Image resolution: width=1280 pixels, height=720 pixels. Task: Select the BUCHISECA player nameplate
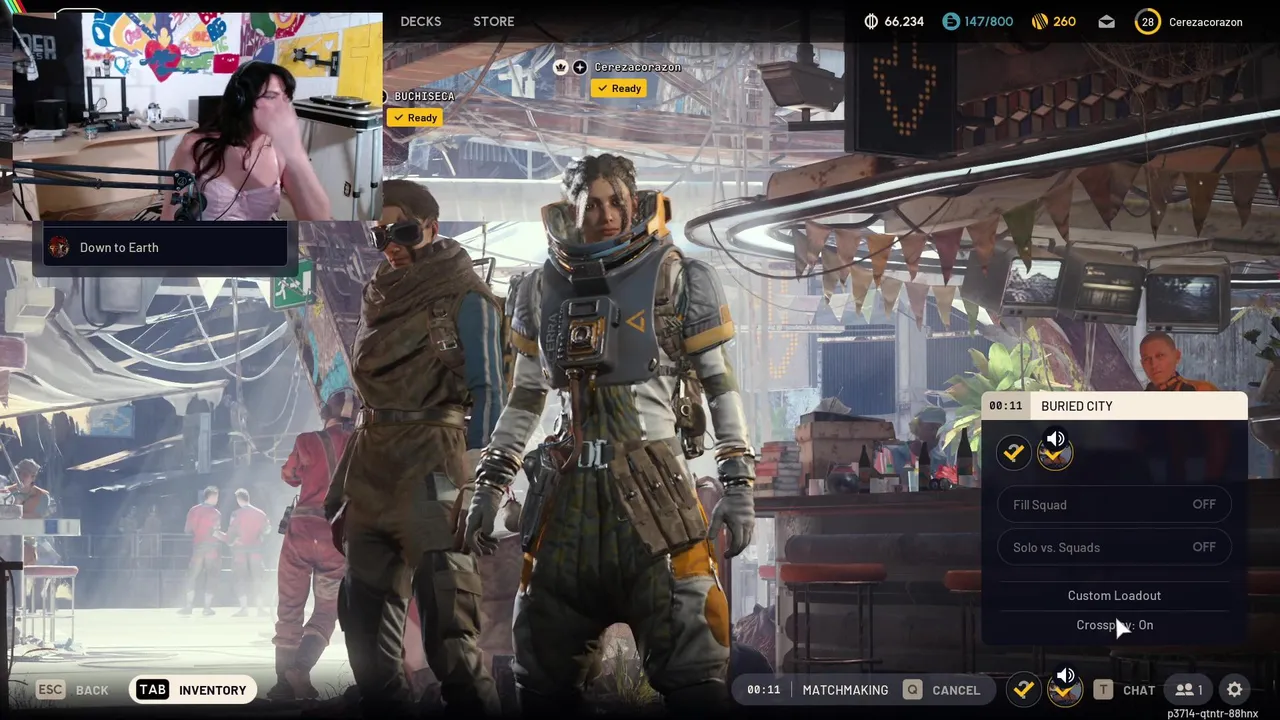click(x=424, y=96)
